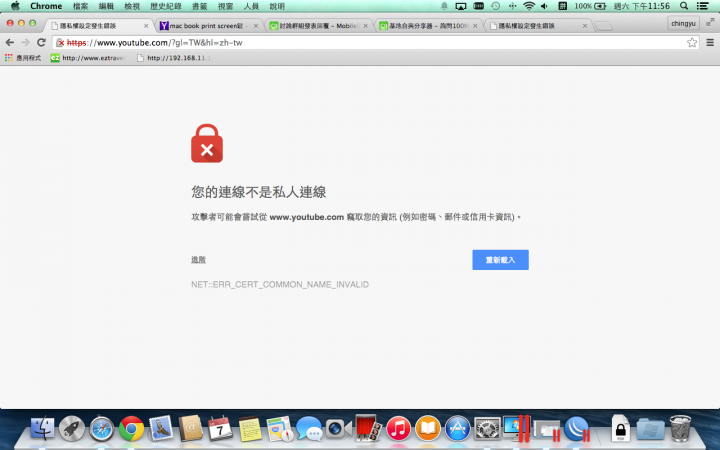This screenshot has height=450, width=720.
Task: Open Messages speech bubbles in the Dock
Action: (309, 429)
